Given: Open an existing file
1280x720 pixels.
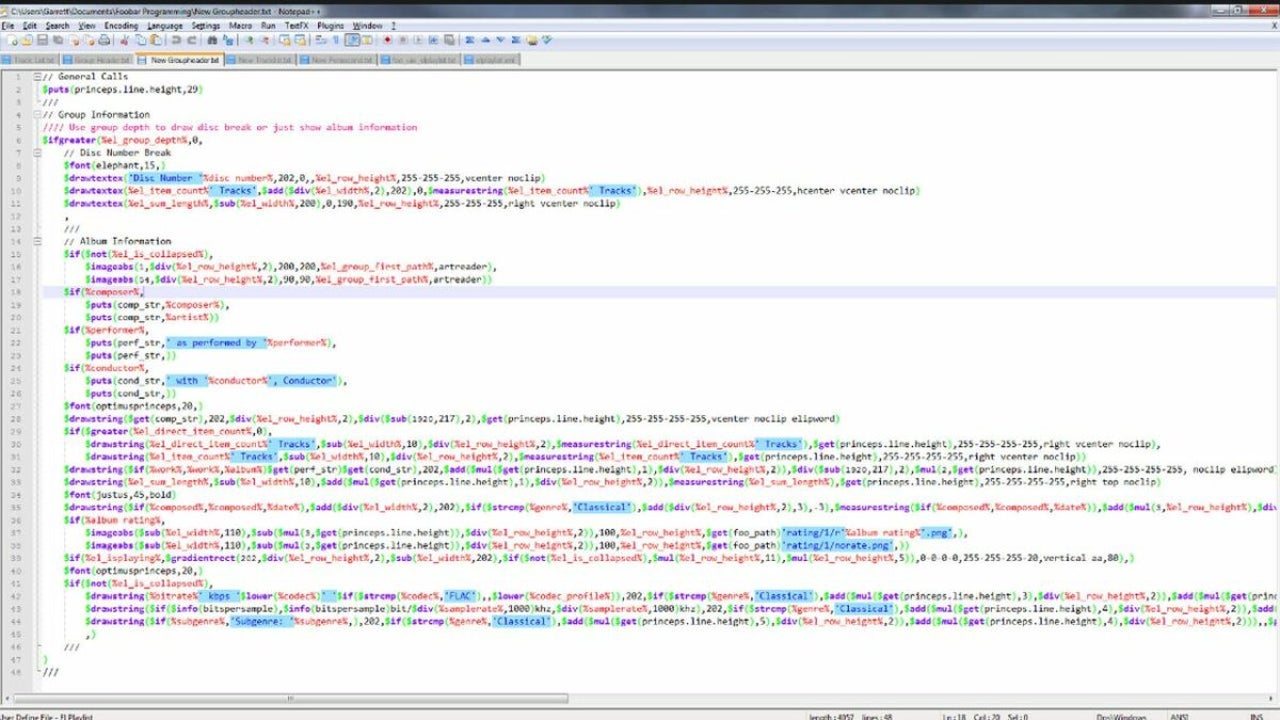Looking at the screenshot, I should pos(29,42).
